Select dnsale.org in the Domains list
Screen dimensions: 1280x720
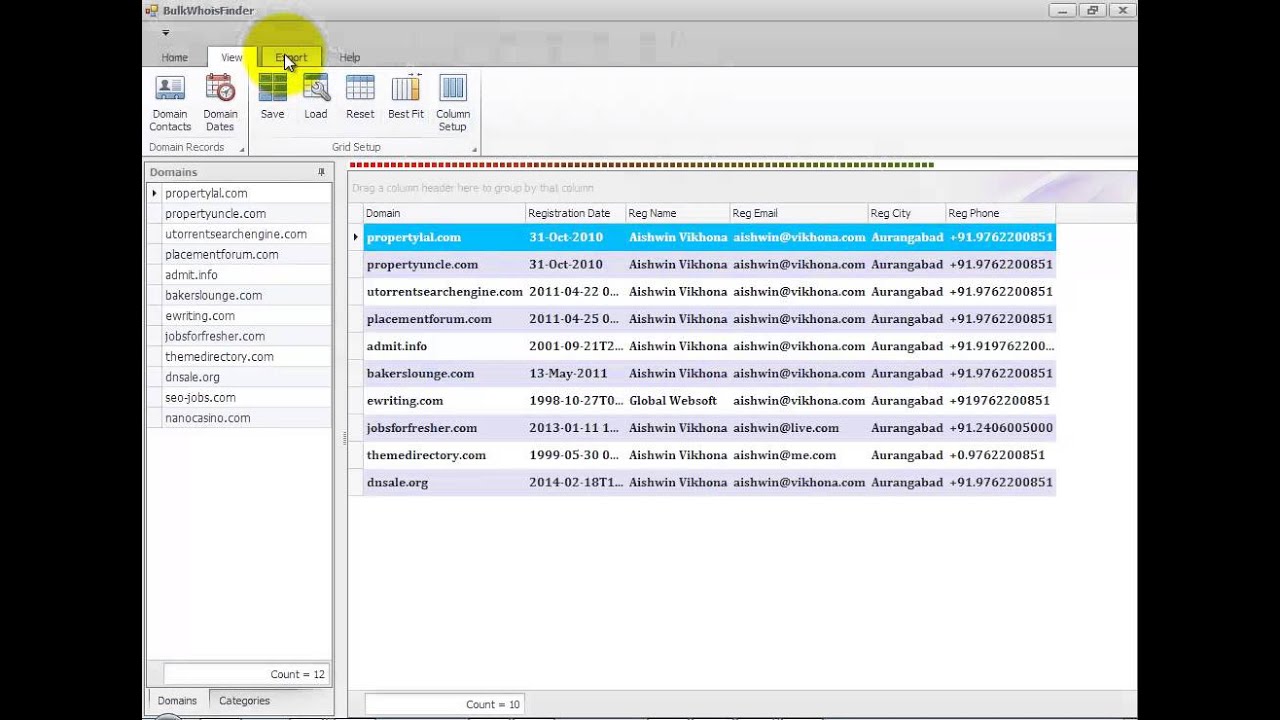tap(246, 378)
